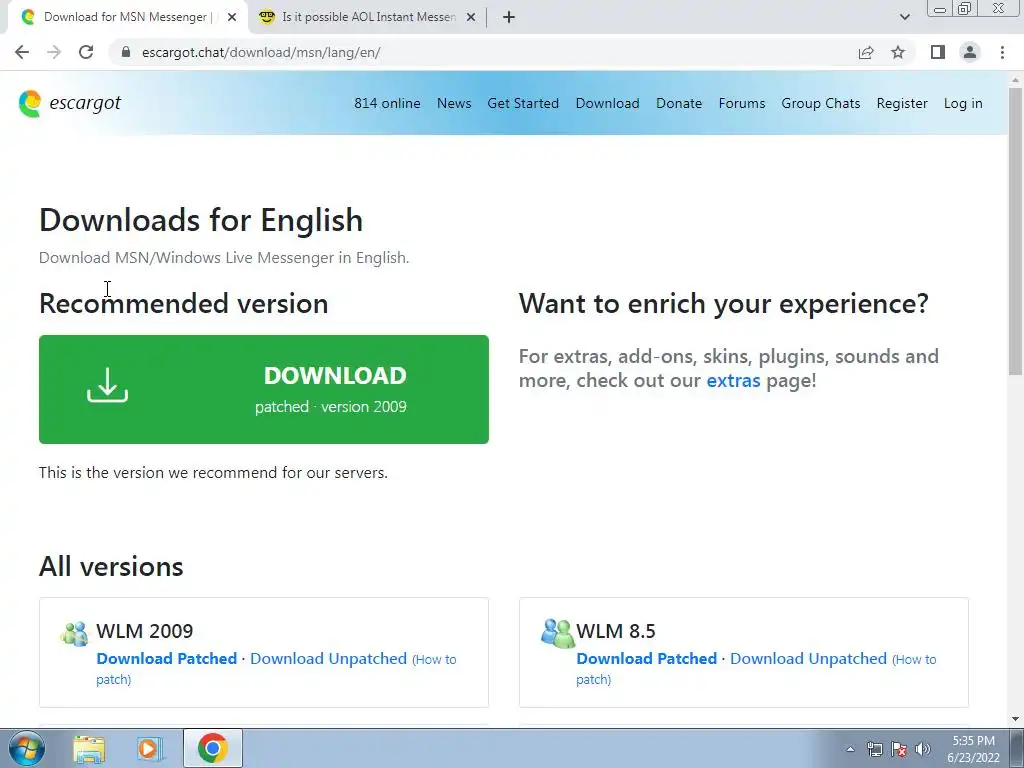Switch to the AOL Instant Messenger tab
This screenshot has width=1024, height=768.
pyautogui.click(x=366, y=17)
